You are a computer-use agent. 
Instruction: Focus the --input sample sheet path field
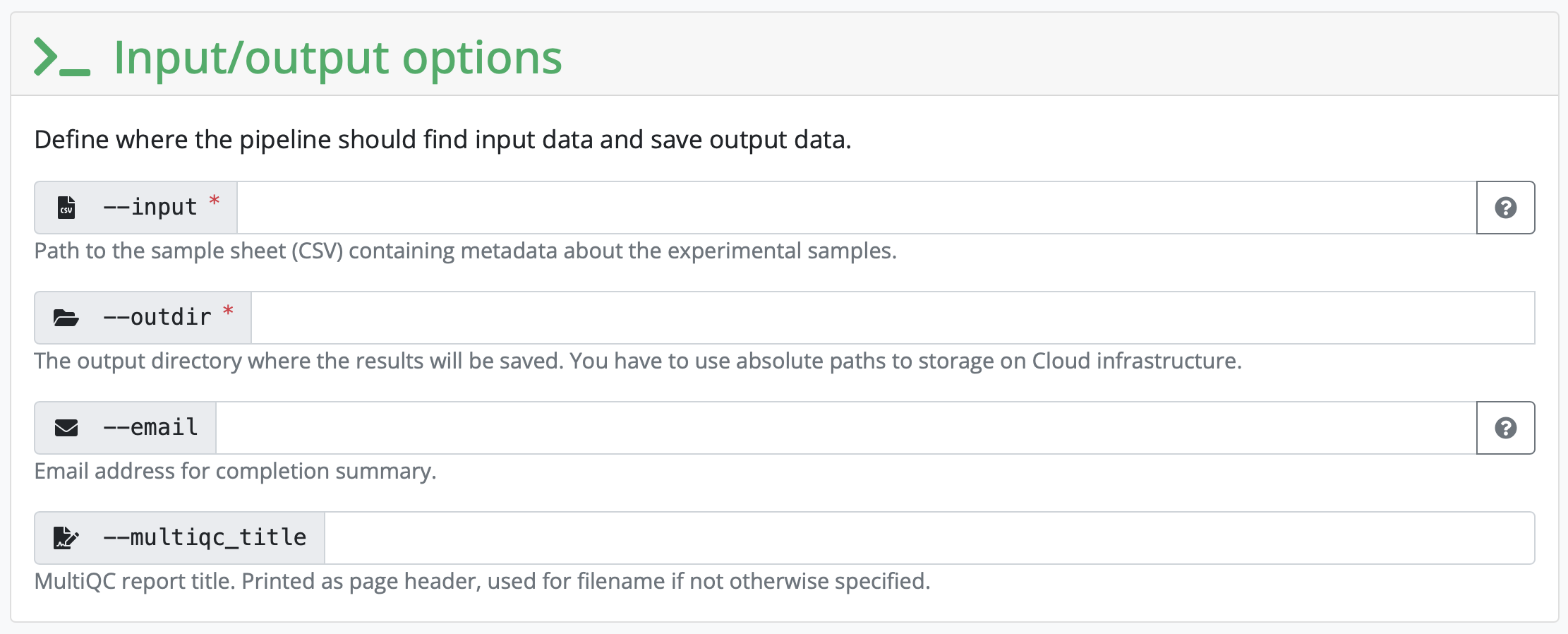point(856,208)
